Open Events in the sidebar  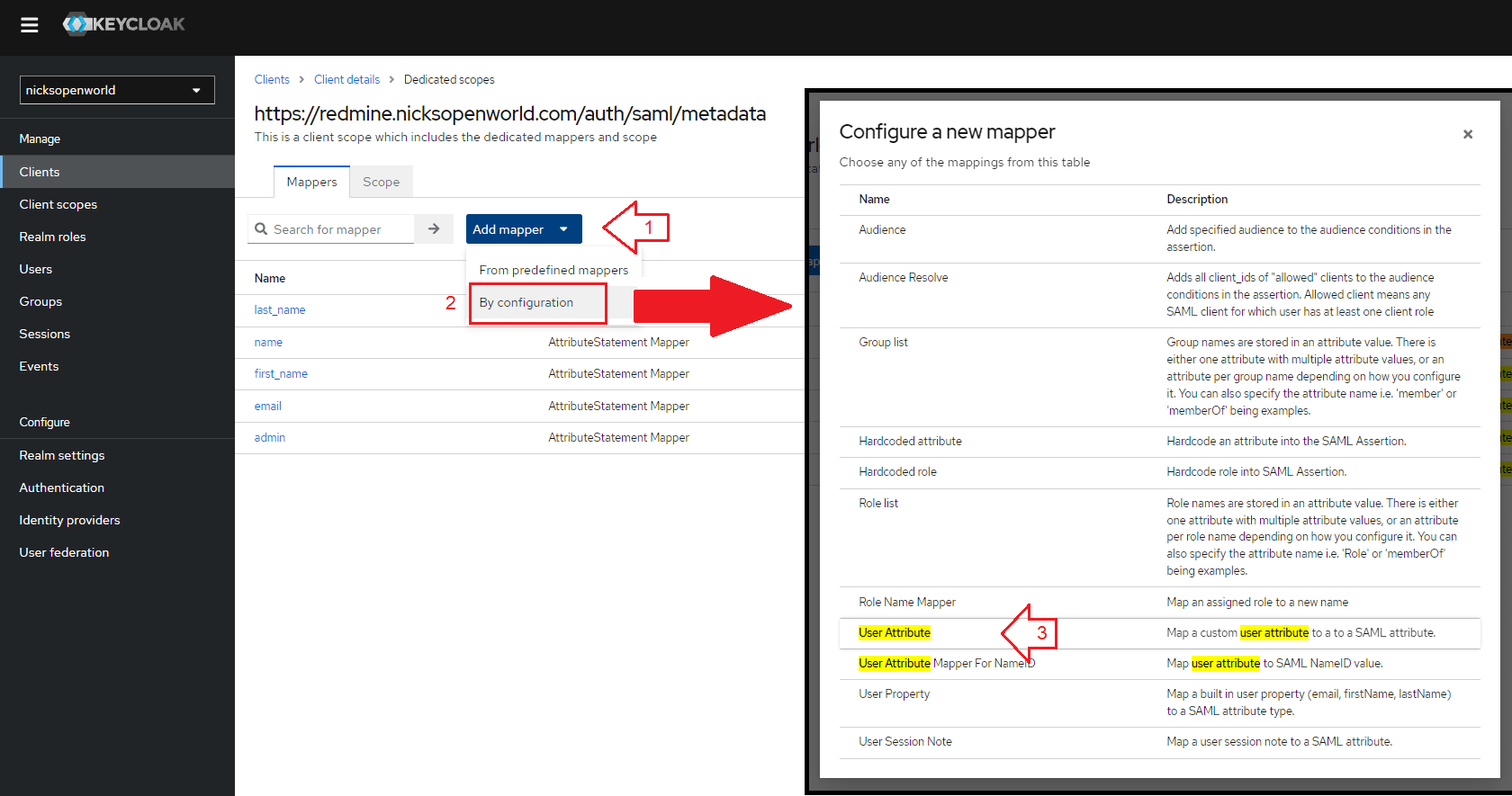[x=117, y=366]
